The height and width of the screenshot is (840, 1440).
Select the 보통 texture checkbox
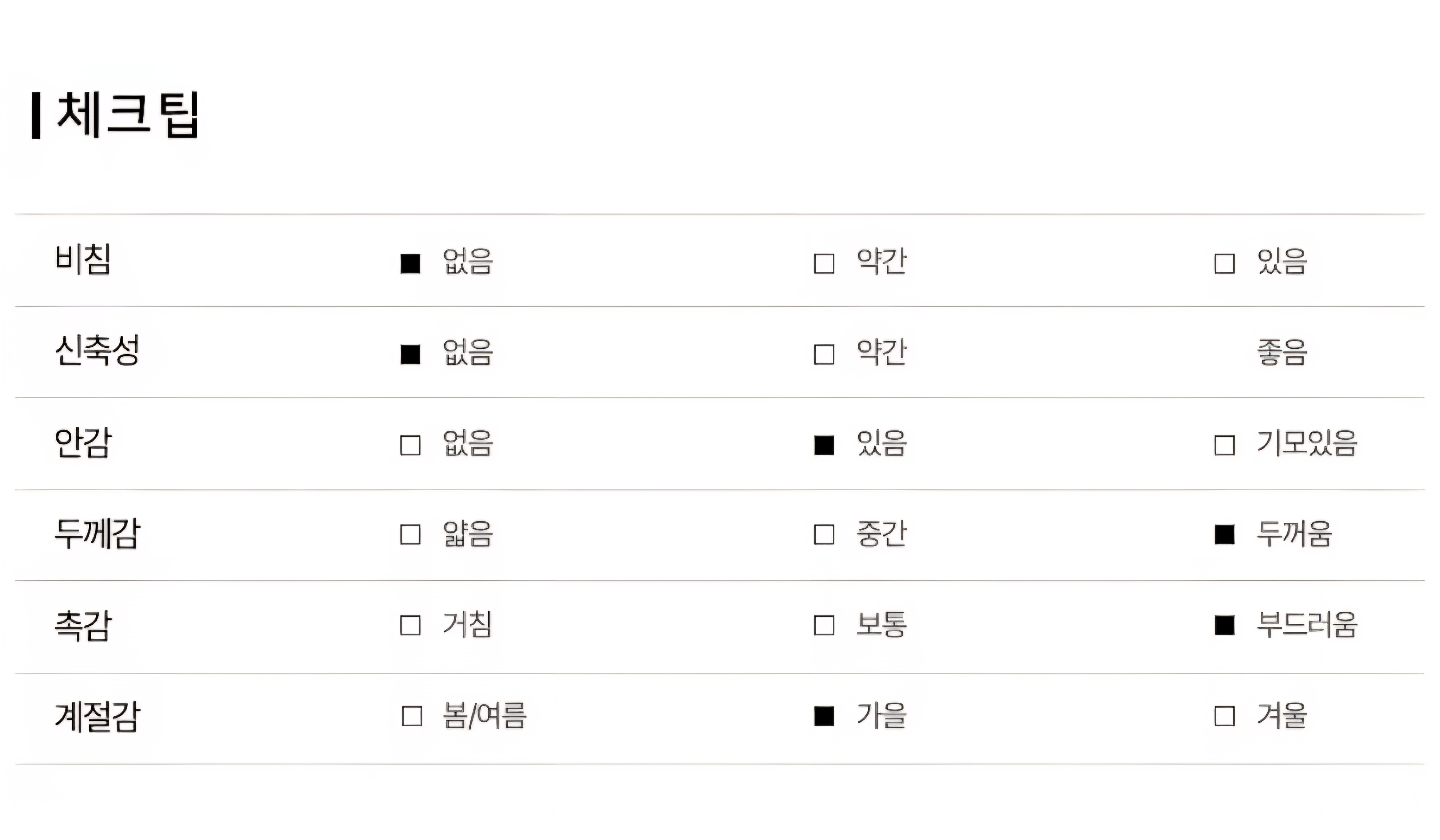tap(823, 625)
